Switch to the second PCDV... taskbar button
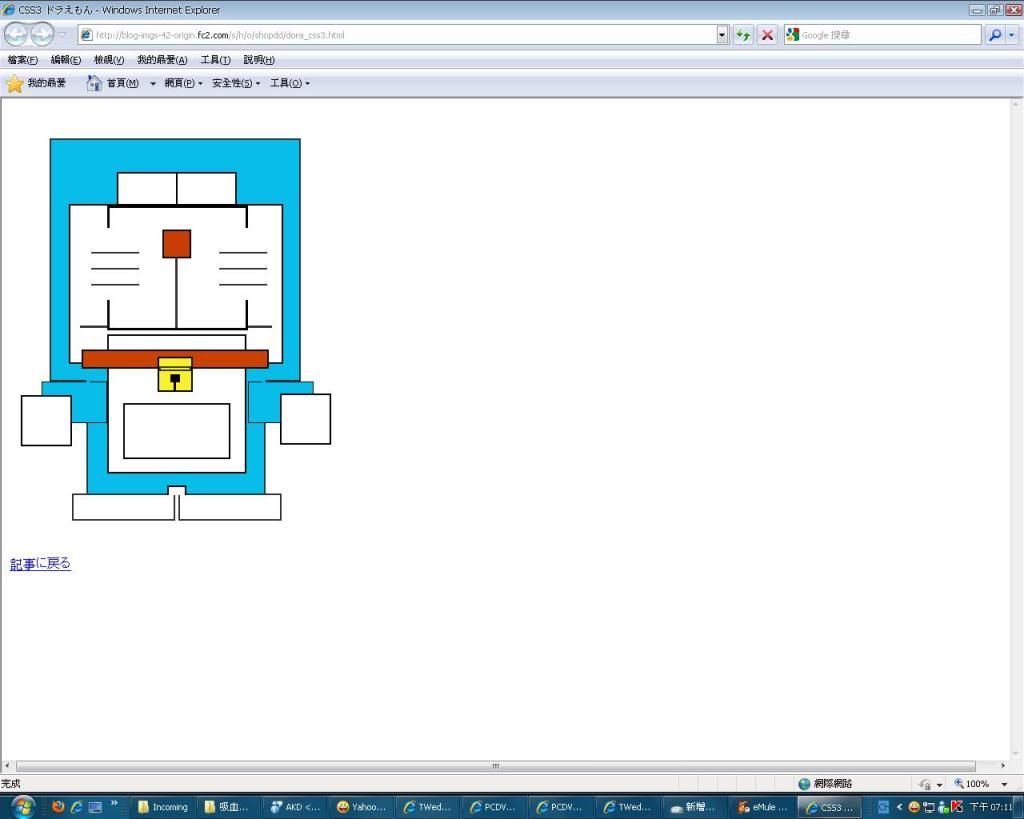 pyautogui.click(x=562, y=807)
